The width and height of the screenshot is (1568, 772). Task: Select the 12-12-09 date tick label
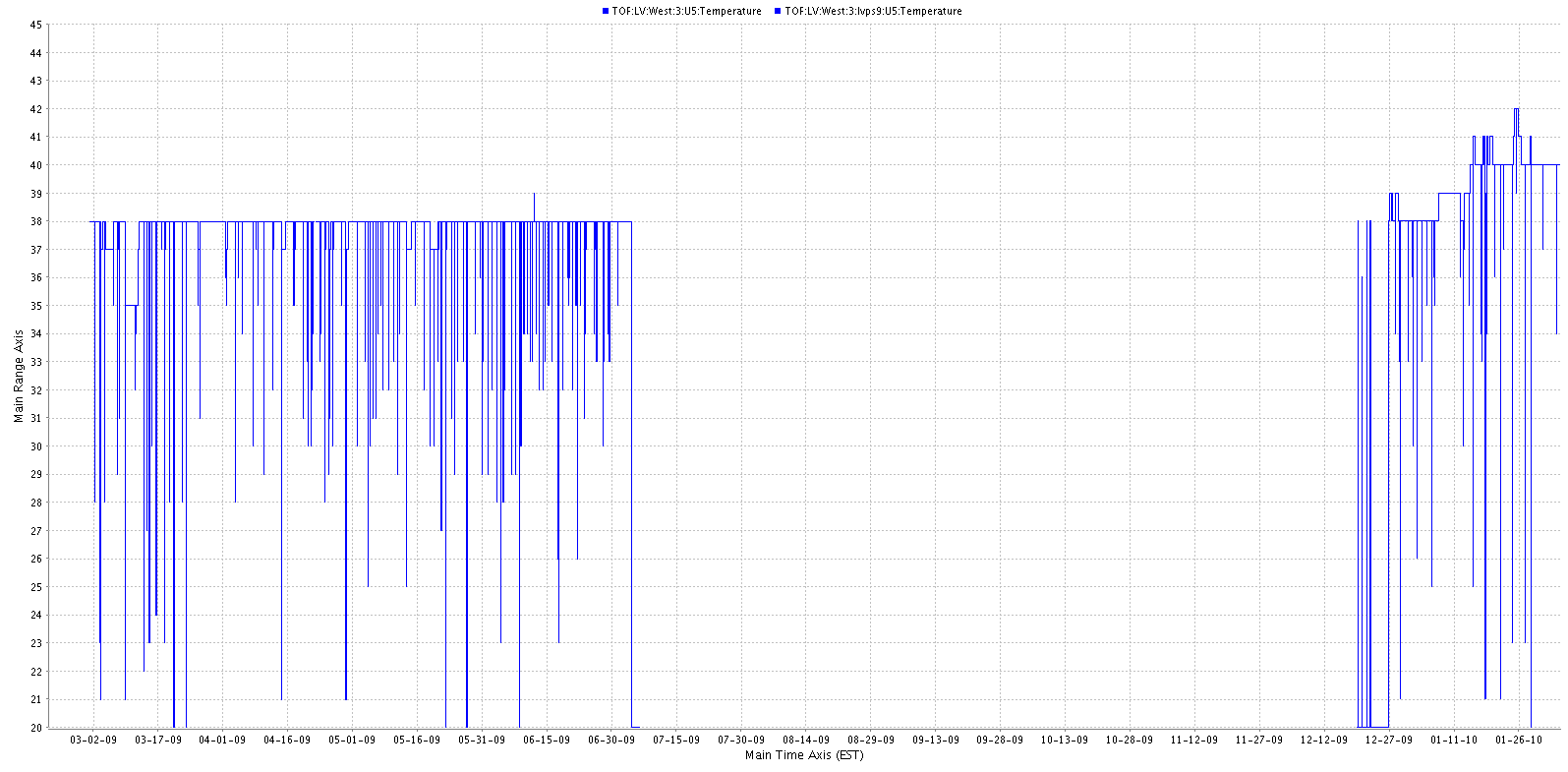click(1324, 740)
